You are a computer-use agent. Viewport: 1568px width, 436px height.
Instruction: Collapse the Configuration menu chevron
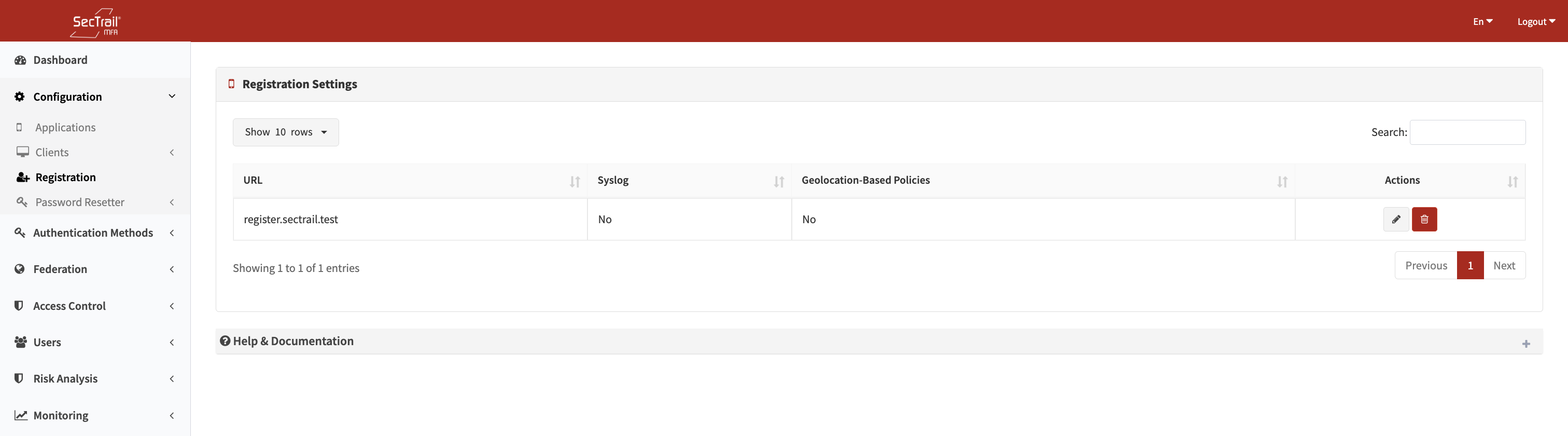coord(172,96)
